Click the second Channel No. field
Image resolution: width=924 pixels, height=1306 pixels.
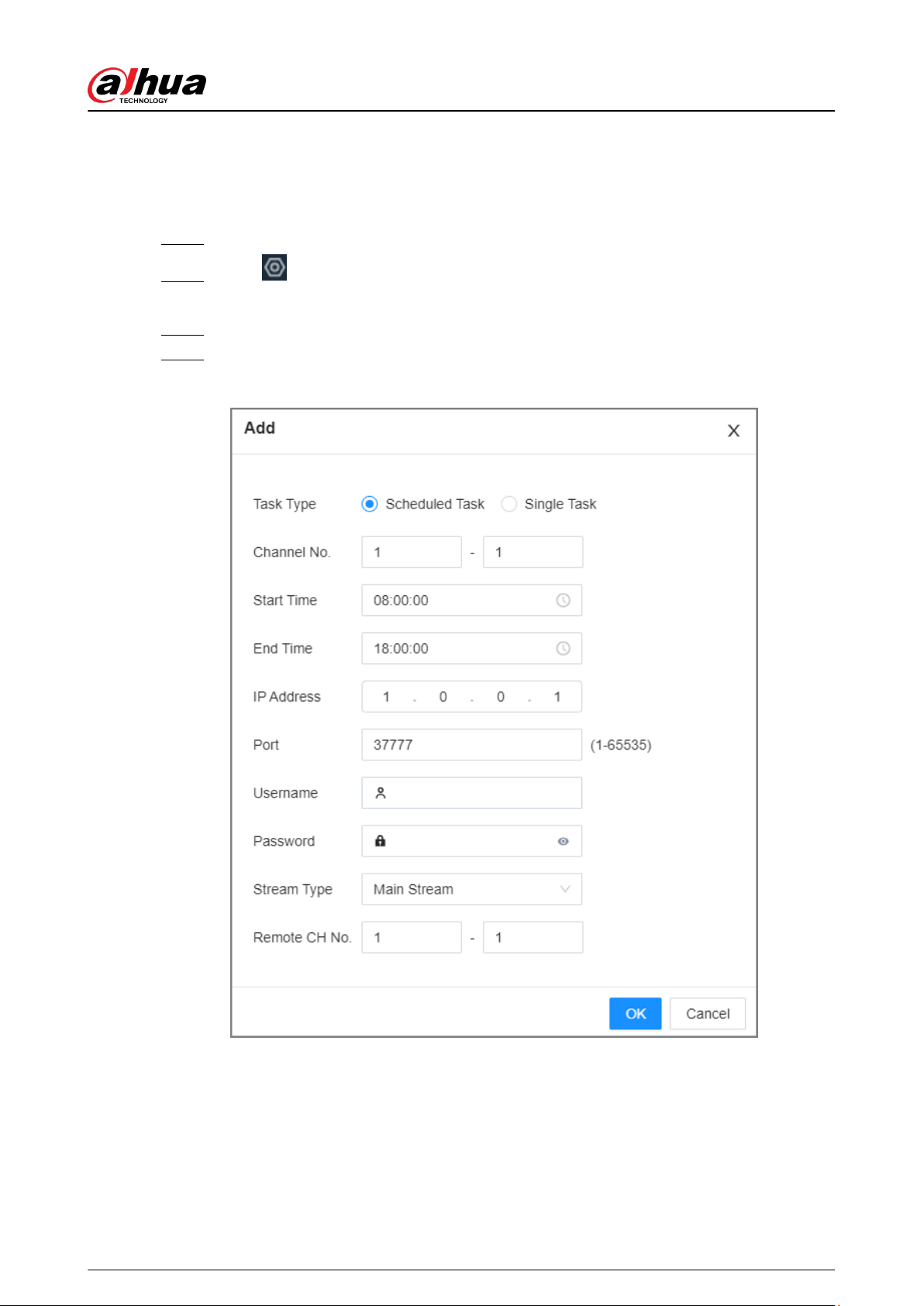533,552
